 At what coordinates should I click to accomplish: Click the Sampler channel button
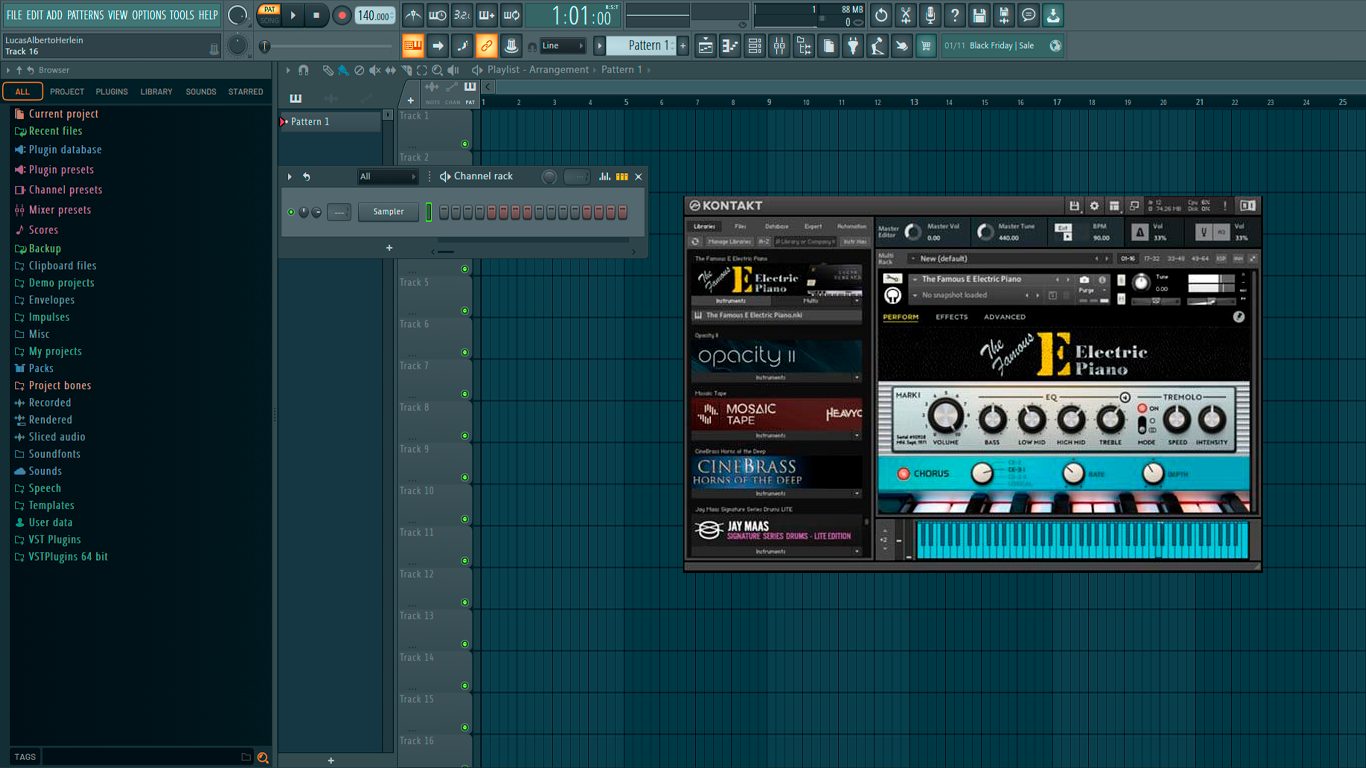[388, 212]
